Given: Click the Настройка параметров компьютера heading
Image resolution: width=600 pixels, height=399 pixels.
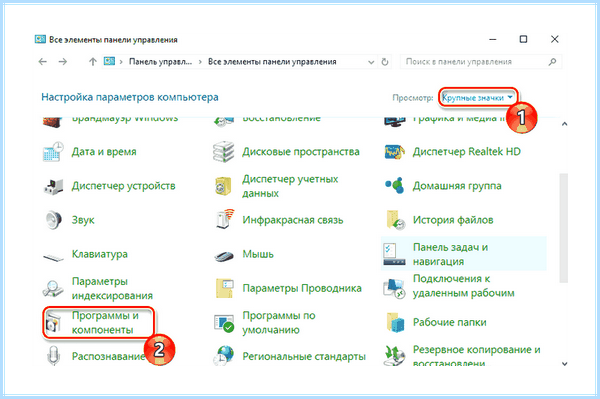Looking at the screenshot, I should coord(130,97).
